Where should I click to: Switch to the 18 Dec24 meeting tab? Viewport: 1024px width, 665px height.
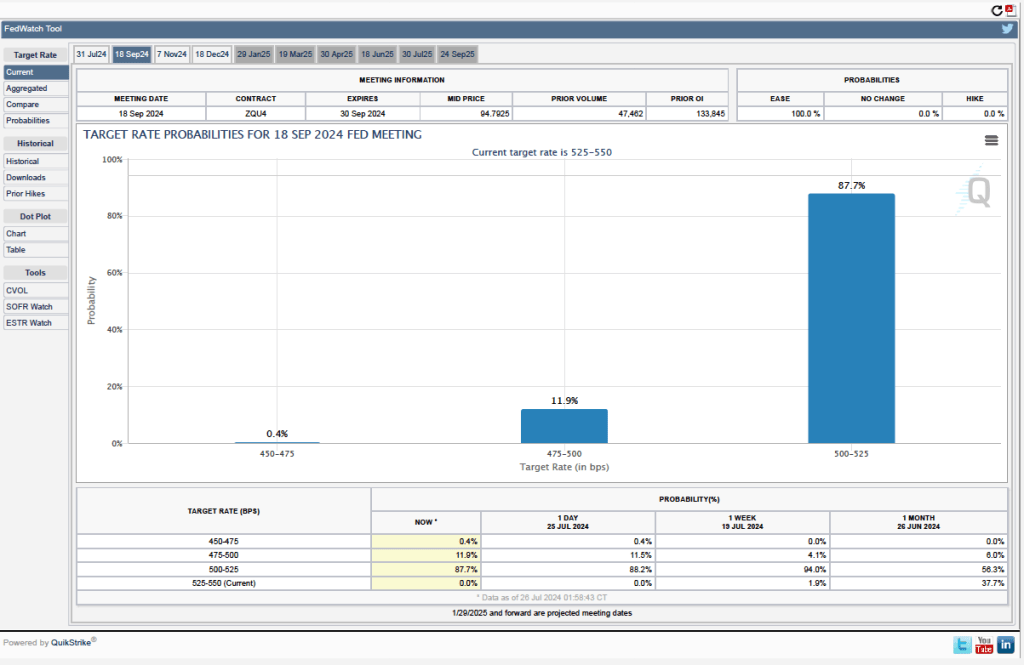pos(212,54)
